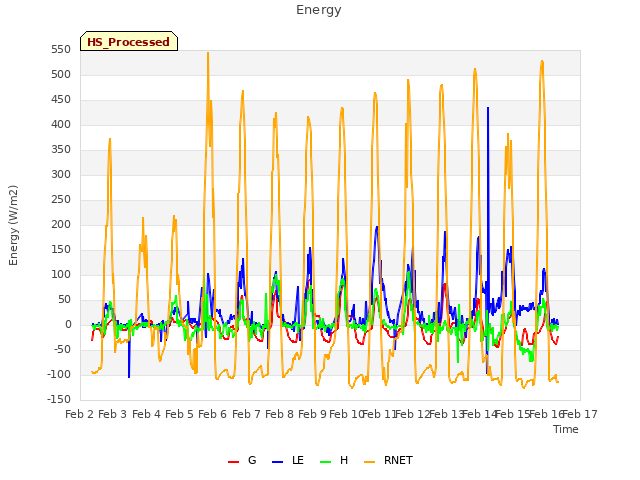This screenshot has height=480, width=640.
Task: Click the 250 y-axis tick label
Action: click(61, 200)
